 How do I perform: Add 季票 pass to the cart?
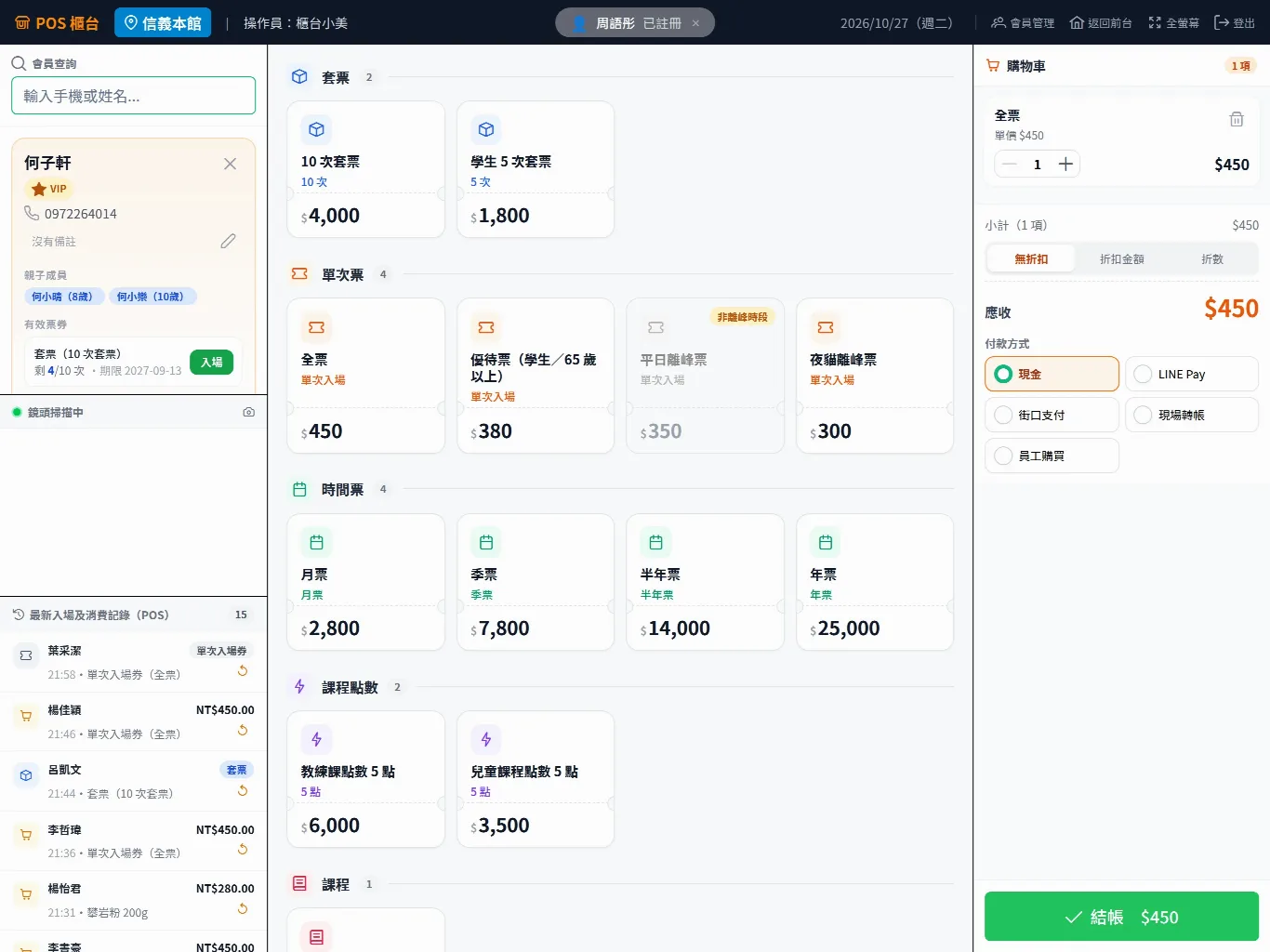pyautogui.click(x=536, y=582)
